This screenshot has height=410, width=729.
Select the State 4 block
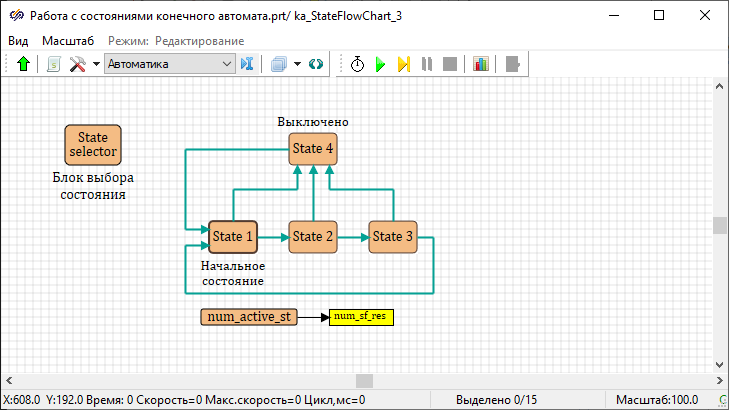point(313,149)
